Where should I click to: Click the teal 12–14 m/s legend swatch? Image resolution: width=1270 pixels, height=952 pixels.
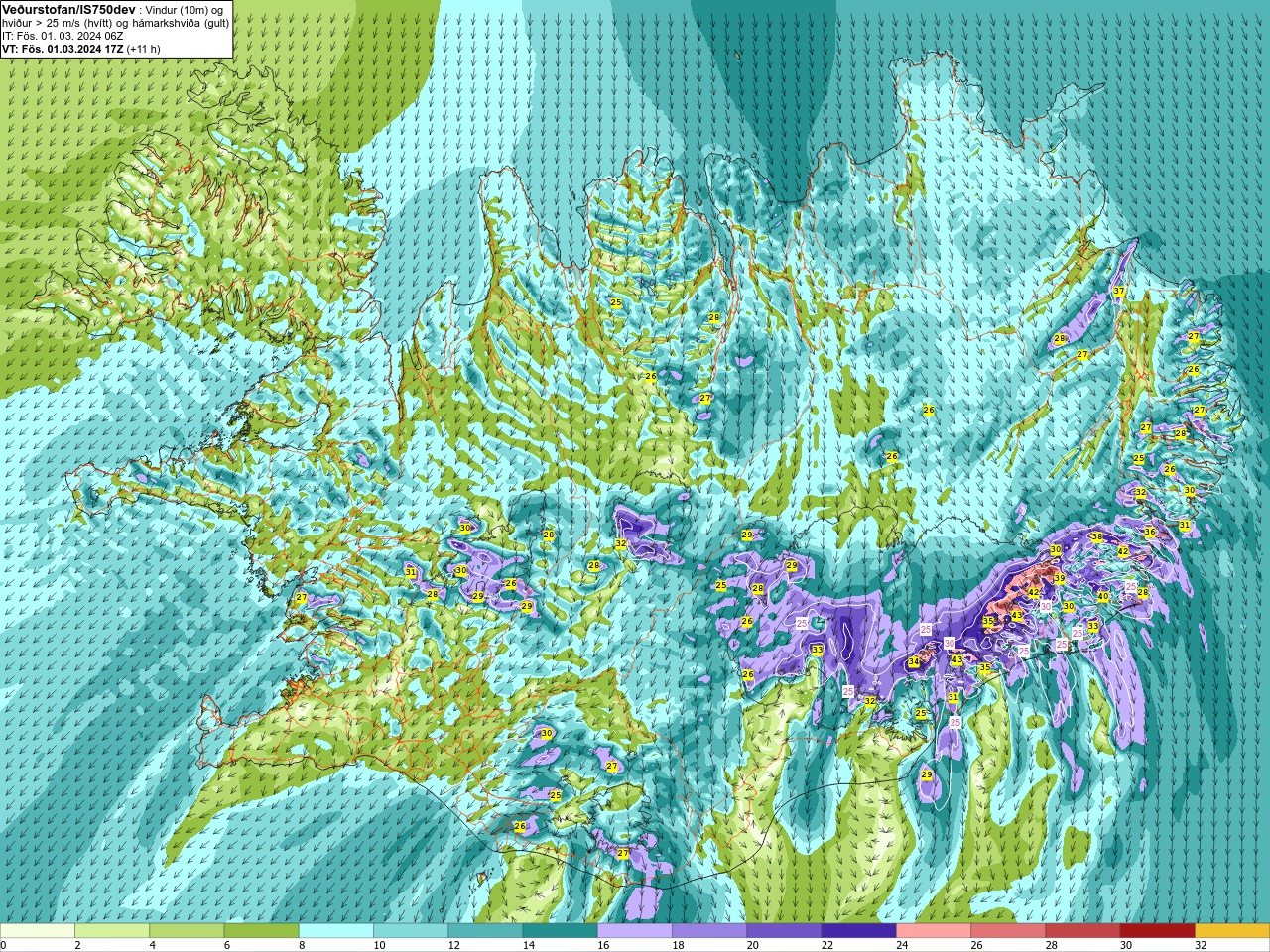point(485,931)
